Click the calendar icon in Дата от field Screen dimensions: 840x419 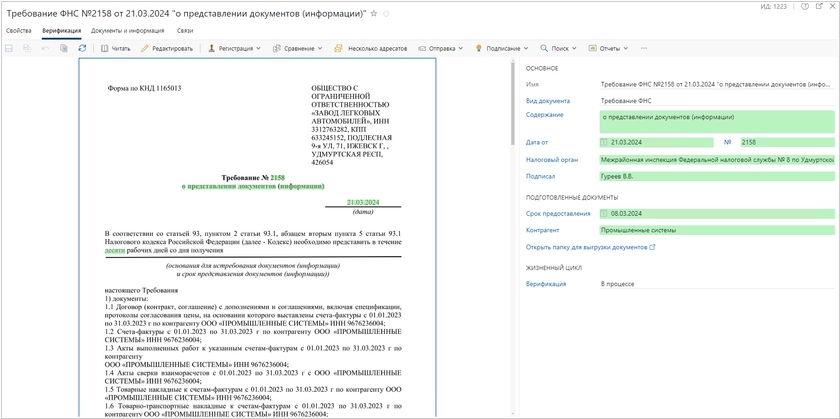(606, 142)
